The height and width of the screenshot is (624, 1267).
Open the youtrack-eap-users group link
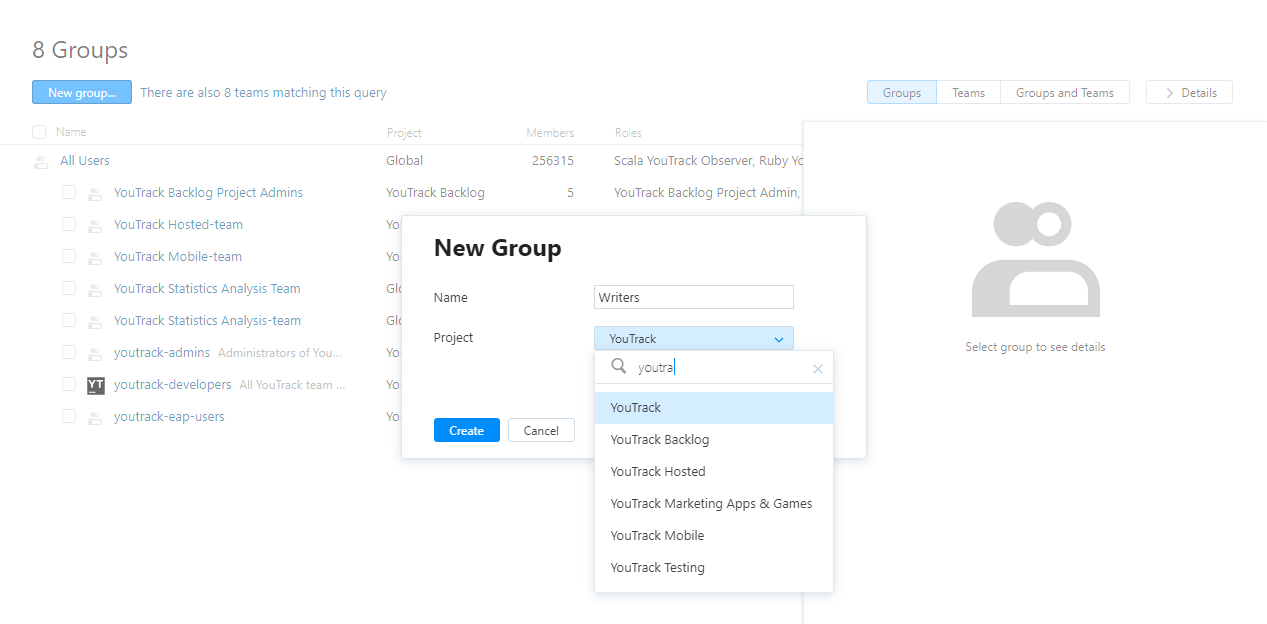click(169, 416)
